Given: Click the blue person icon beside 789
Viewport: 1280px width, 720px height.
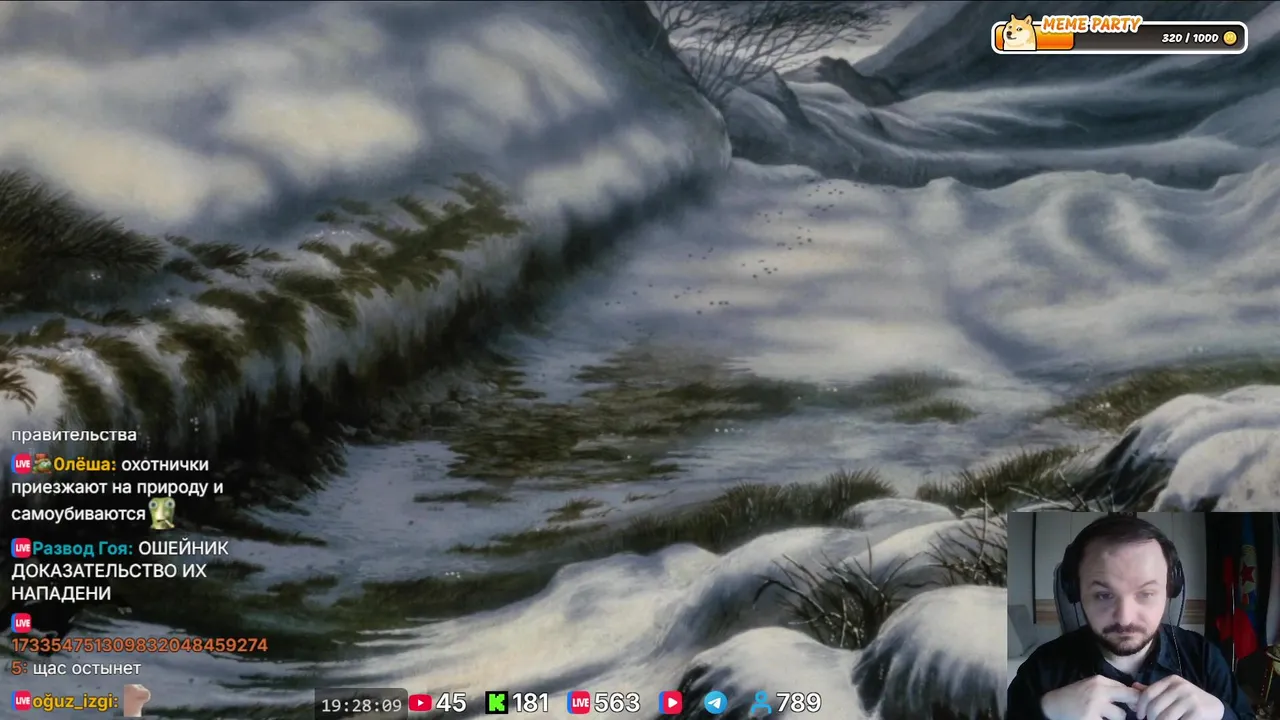Looking at the screenshot, I should (761, 703).
